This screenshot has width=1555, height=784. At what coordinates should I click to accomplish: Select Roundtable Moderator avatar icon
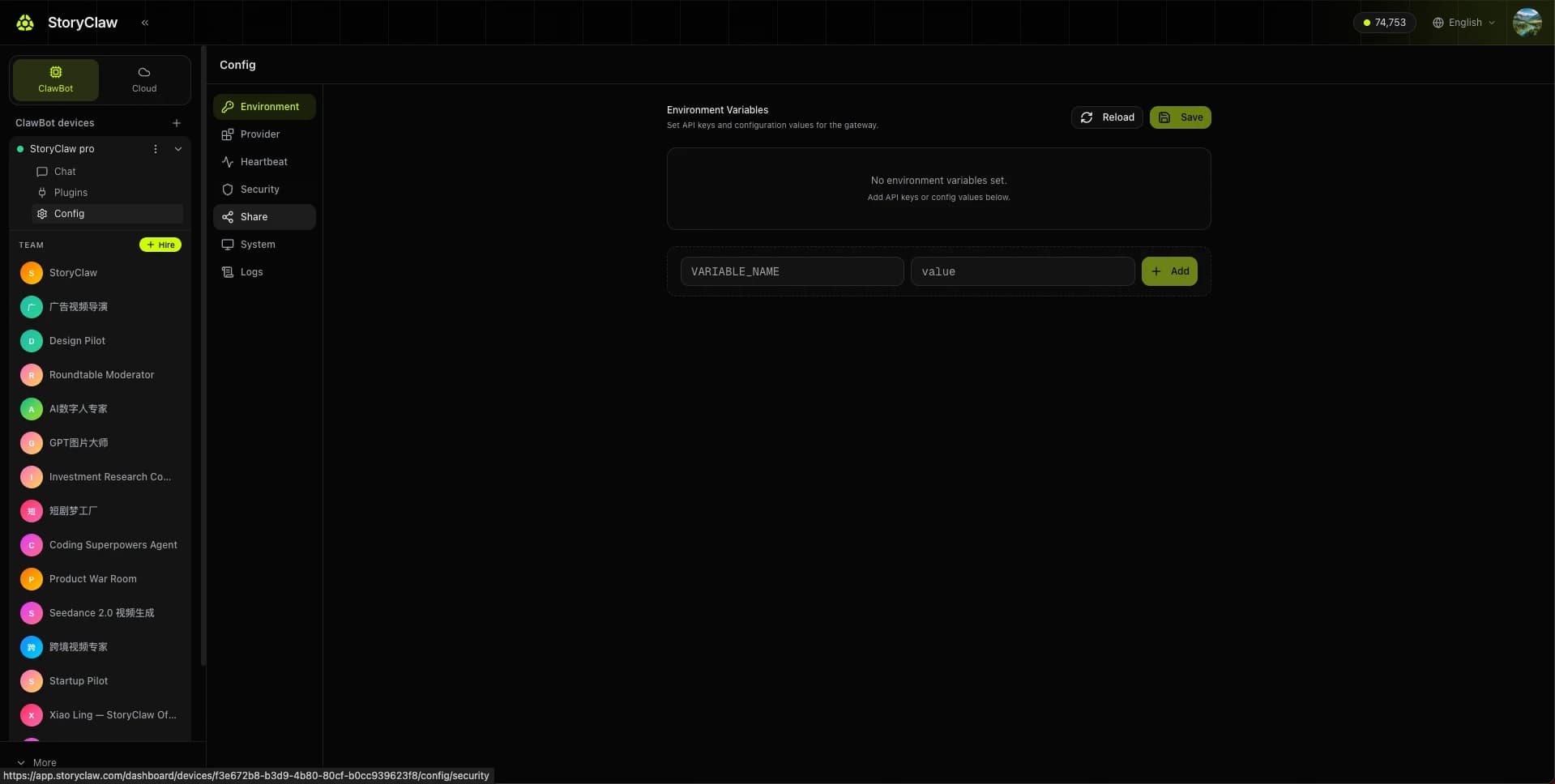point(32,375)
